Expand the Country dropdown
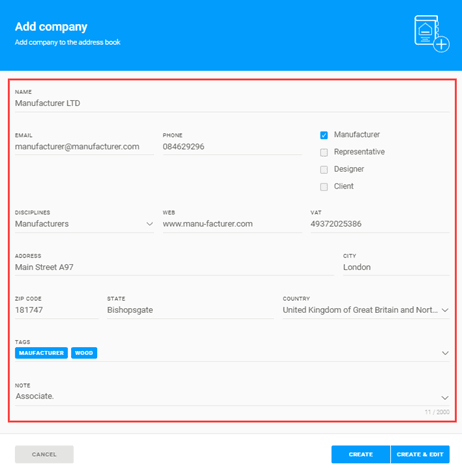The image size is (462, 471). [x=366, y=310]
